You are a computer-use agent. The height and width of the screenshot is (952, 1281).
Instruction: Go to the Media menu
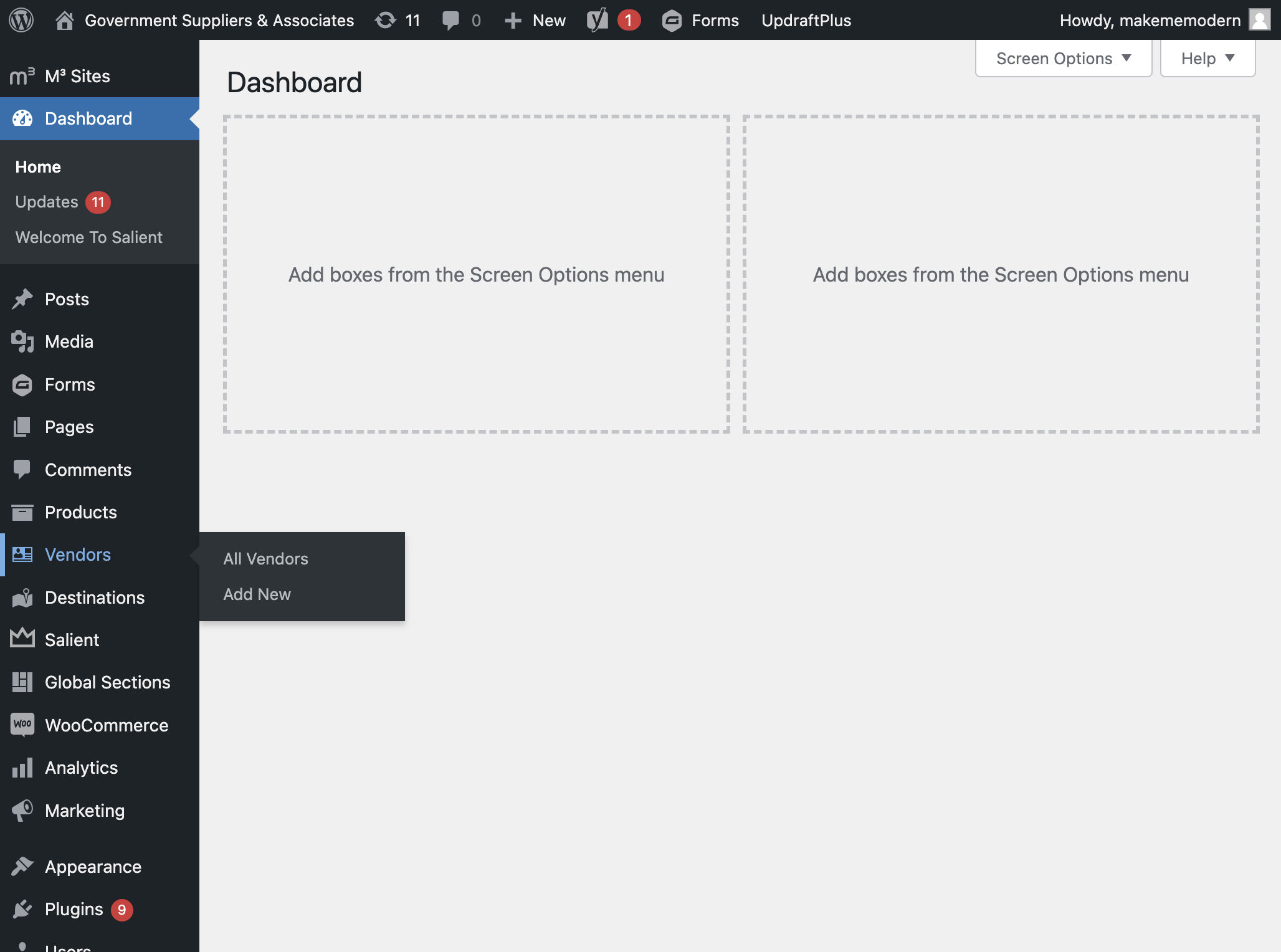pyautogui.click(x=69, y=341)
